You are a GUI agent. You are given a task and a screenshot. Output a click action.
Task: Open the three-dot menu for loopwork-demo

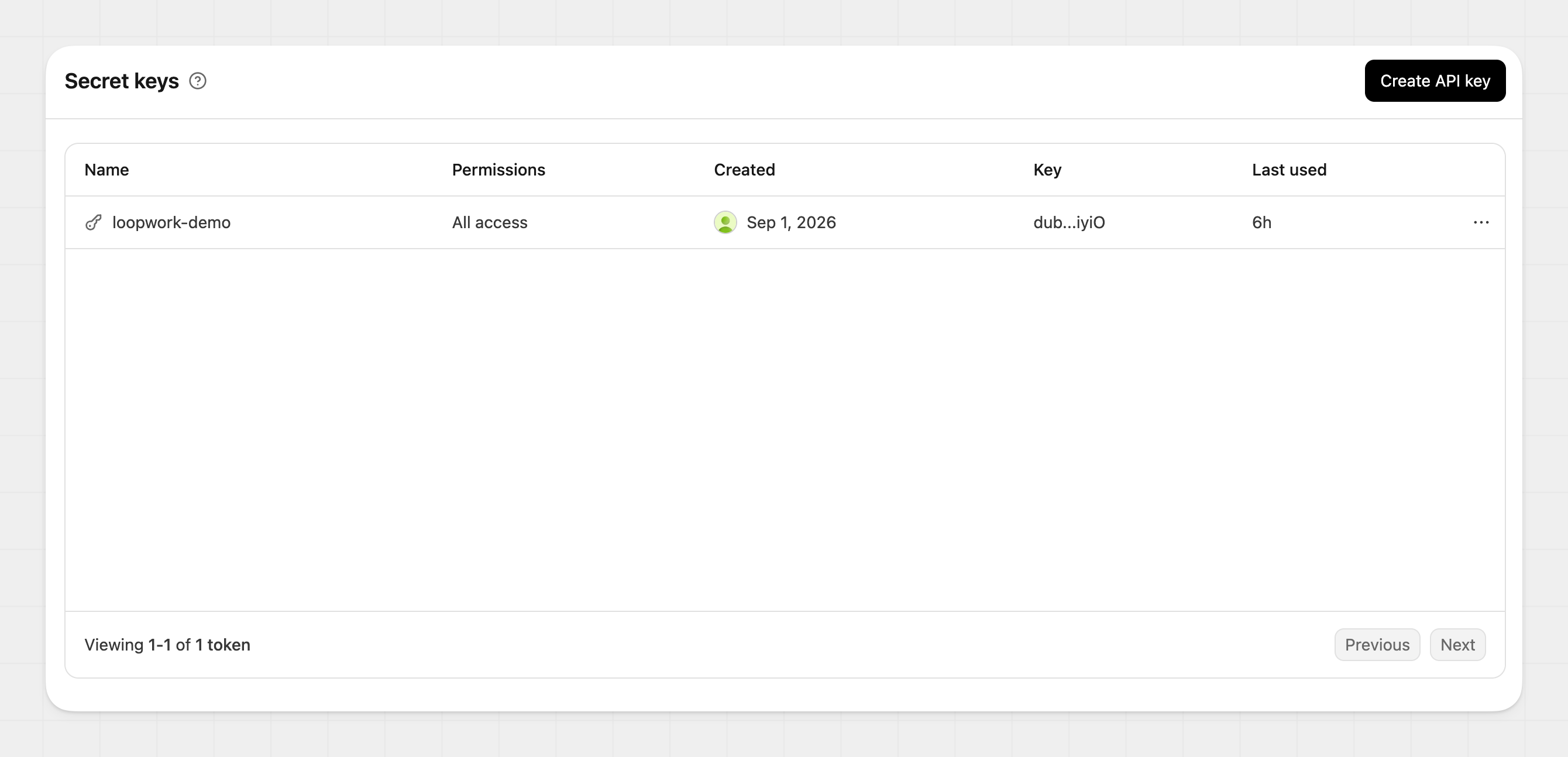1481,223
